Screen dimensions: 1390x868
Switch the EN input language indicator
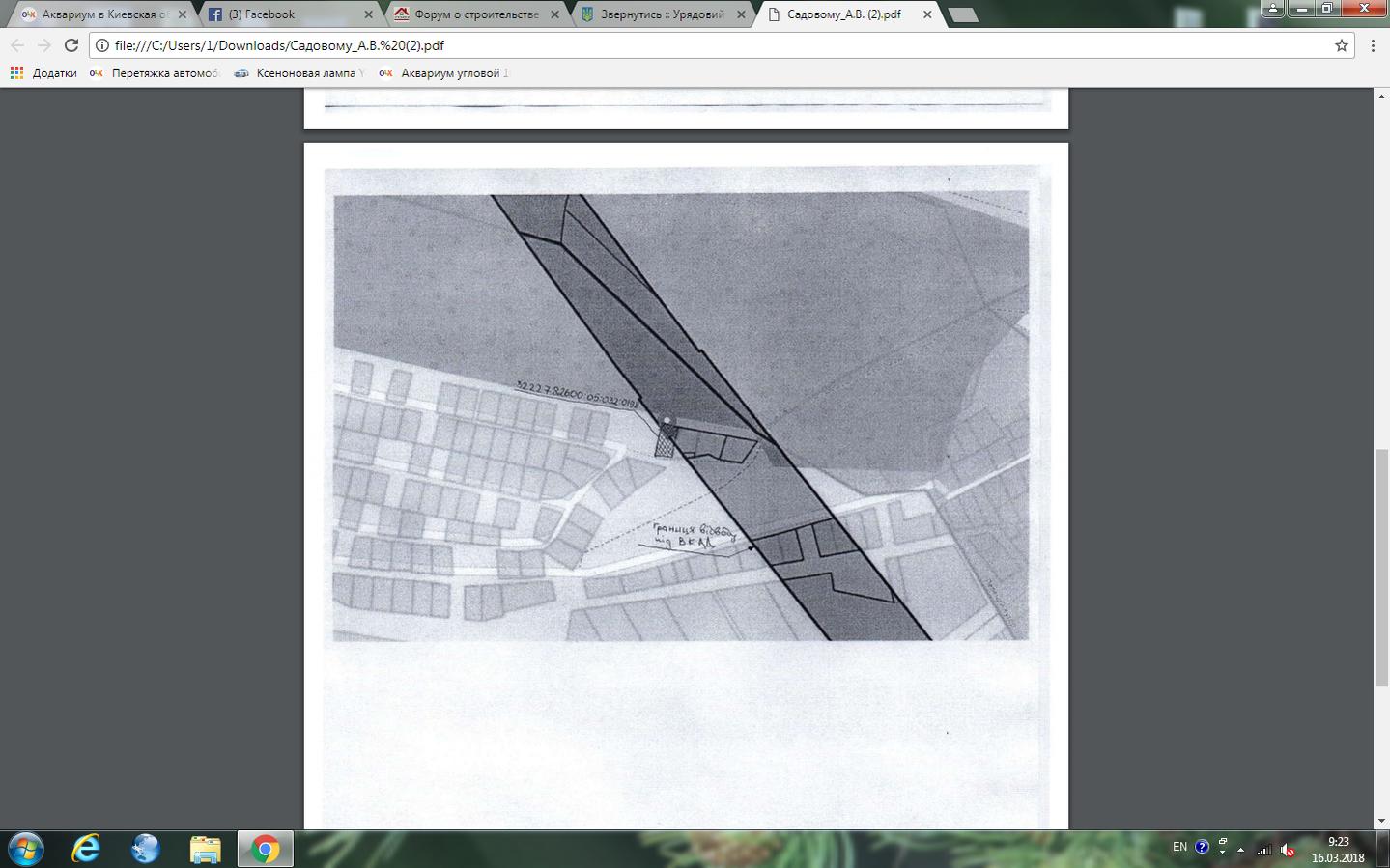tap(1179, 847)
